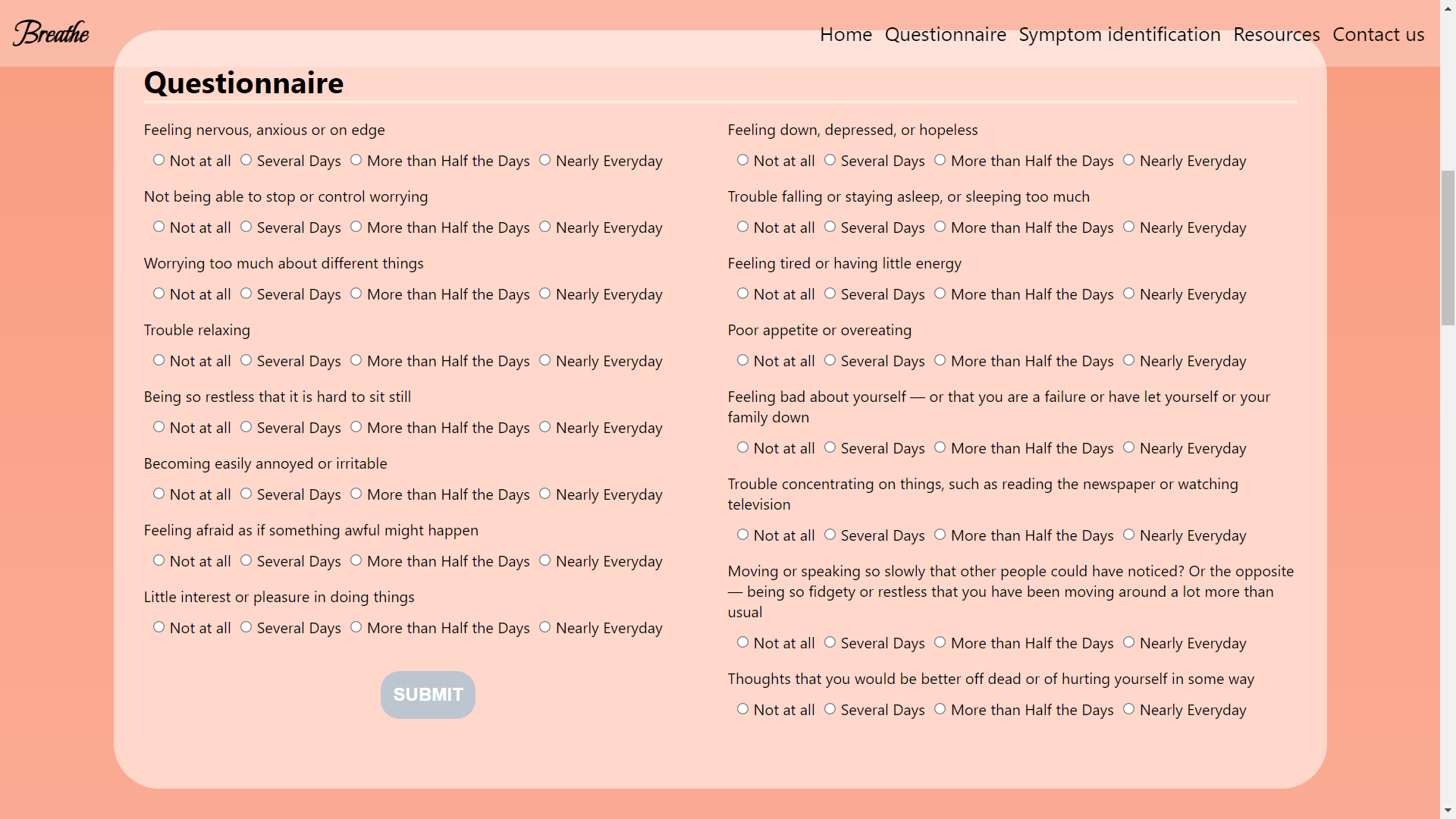Pick More than Half the Days for poor appetite
Image resolution: width=1456 pixels, height=819 pixels.
pyautogui.click(x=940, y=360)
